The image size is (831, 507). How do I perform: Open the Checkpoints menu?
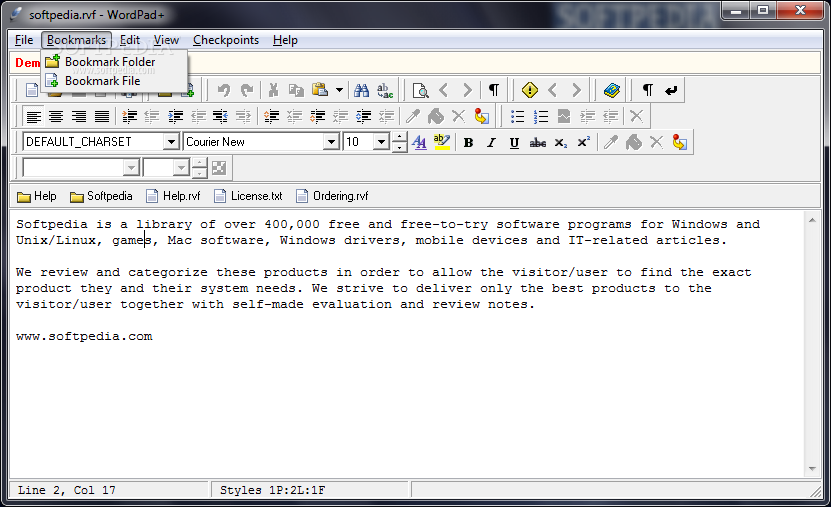[x=226, y=40]
